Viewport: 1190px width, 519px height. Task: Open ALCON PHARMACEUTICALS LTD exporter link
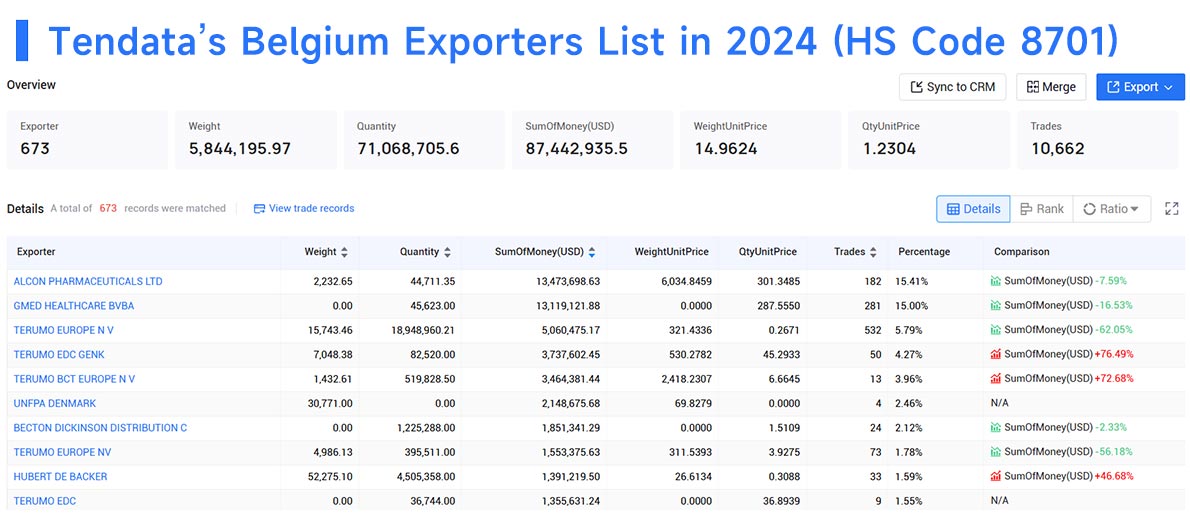pos(88,282)
